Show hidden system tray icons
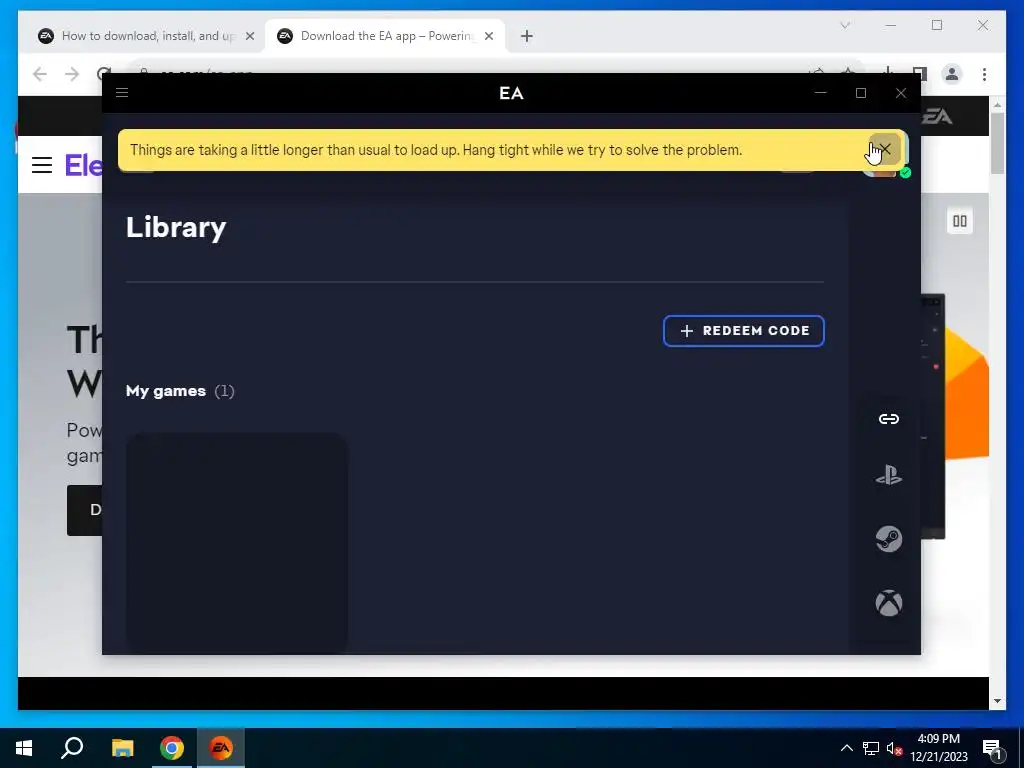 846,748
